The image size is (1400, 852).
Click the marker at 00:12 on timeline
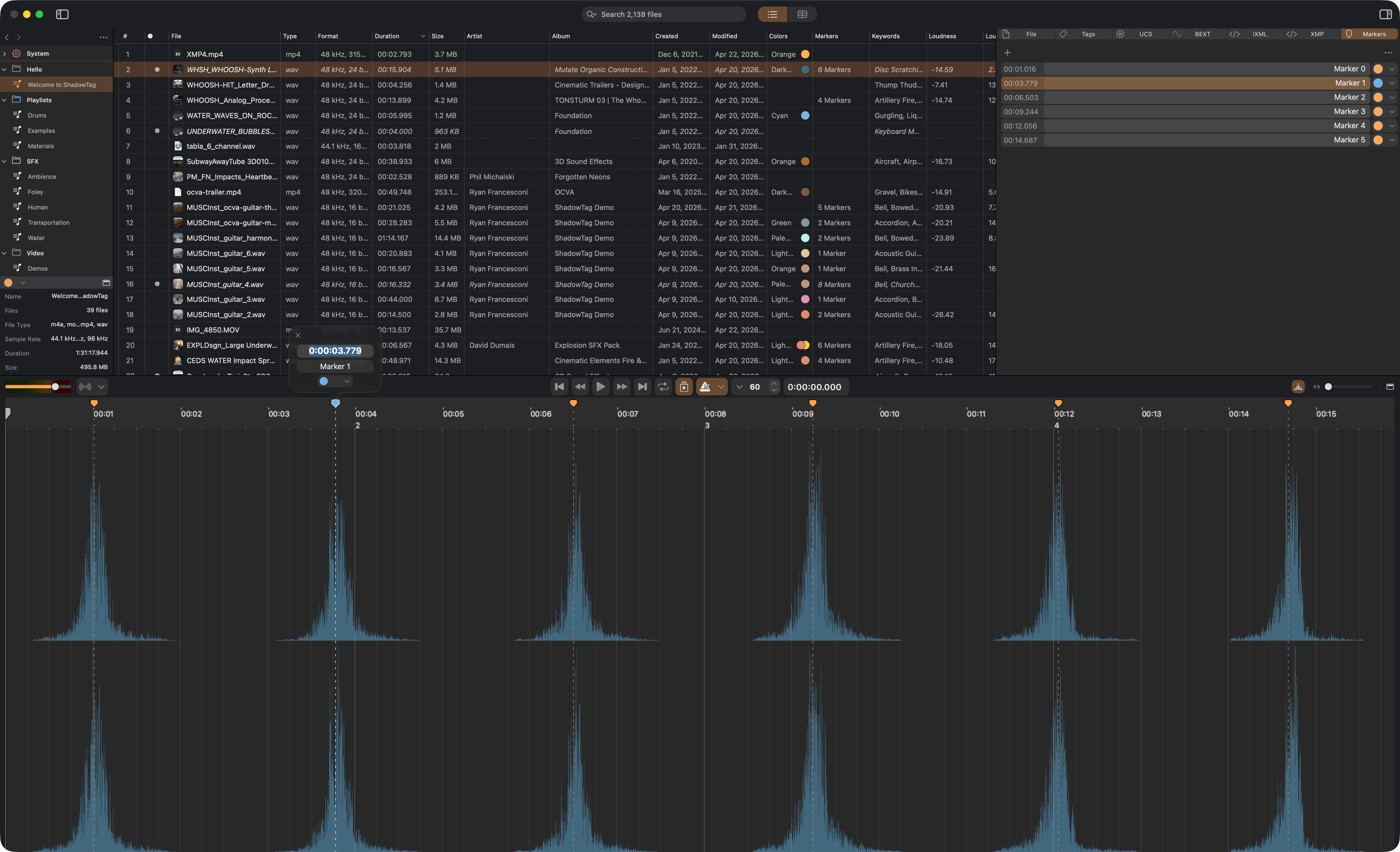pos(1058,403)
